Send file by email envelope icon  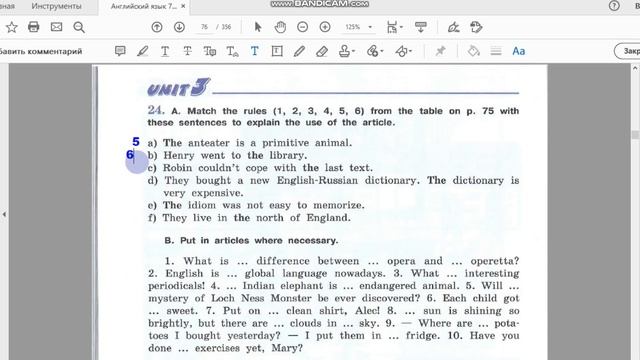coord(56,27)
